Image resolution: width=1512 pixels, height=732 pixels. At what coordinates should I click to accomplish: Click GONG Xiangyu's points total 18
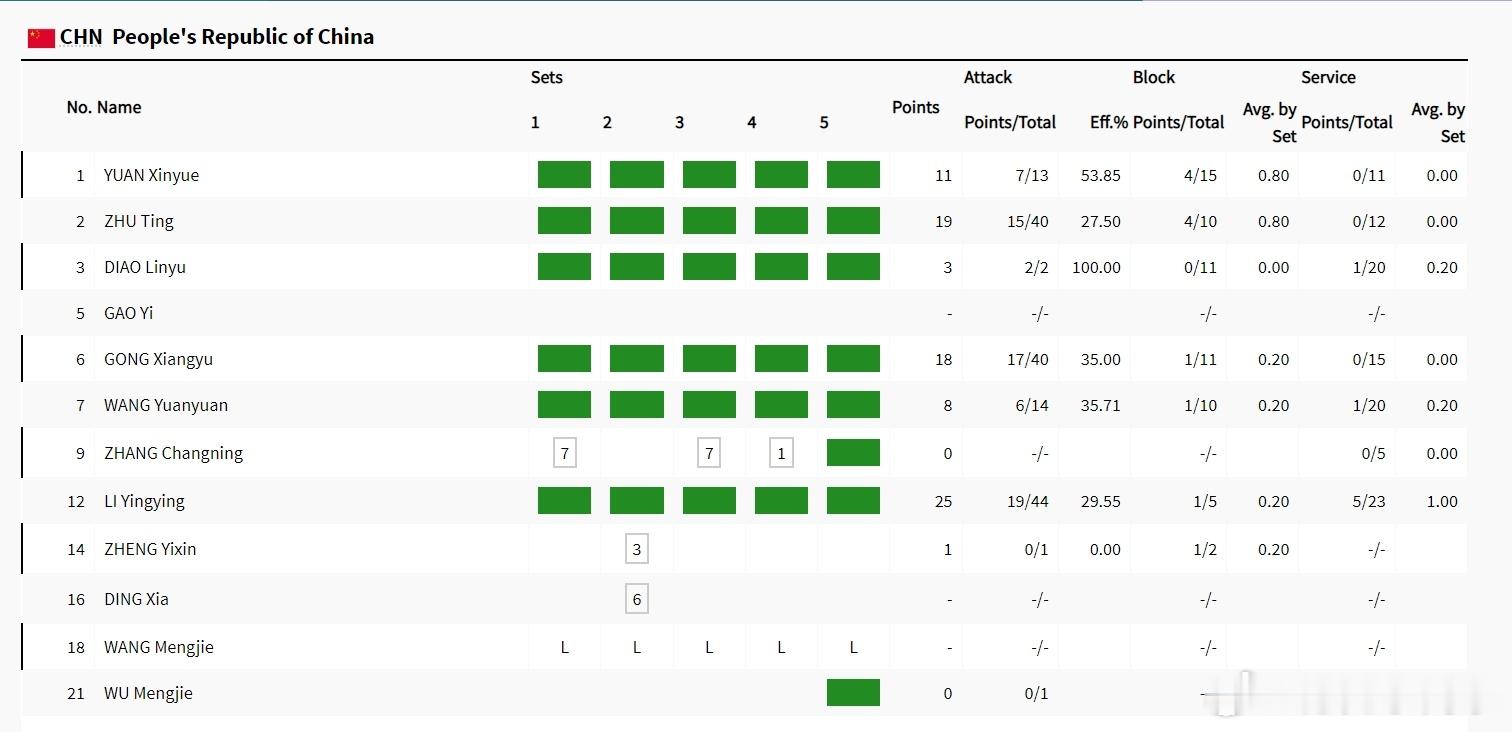[x=943, y=359]
